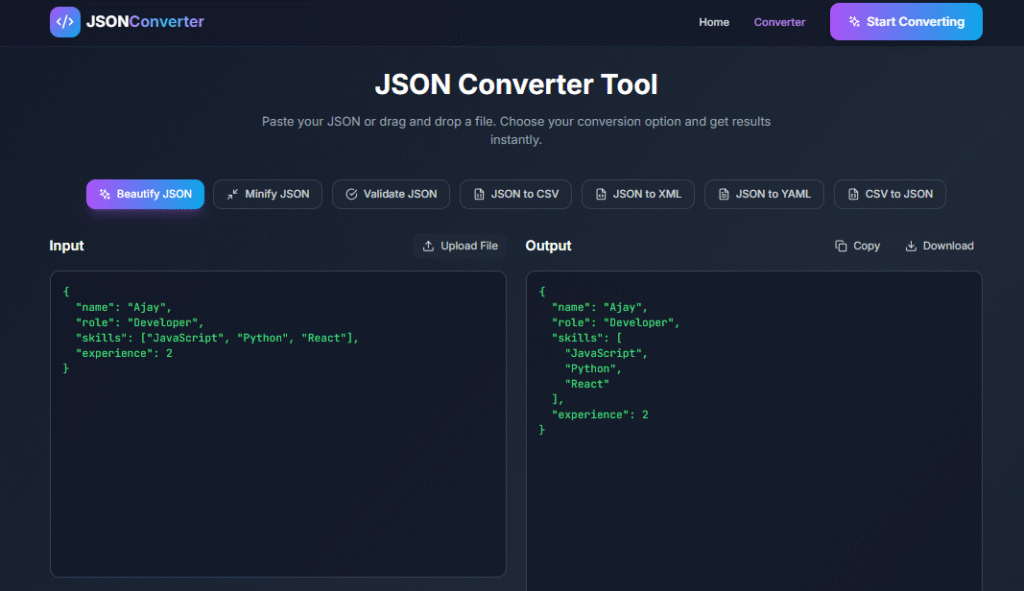
Task: Click the copy icon above the Output panel
Action: pyautogui.click(x=840, y=245)
